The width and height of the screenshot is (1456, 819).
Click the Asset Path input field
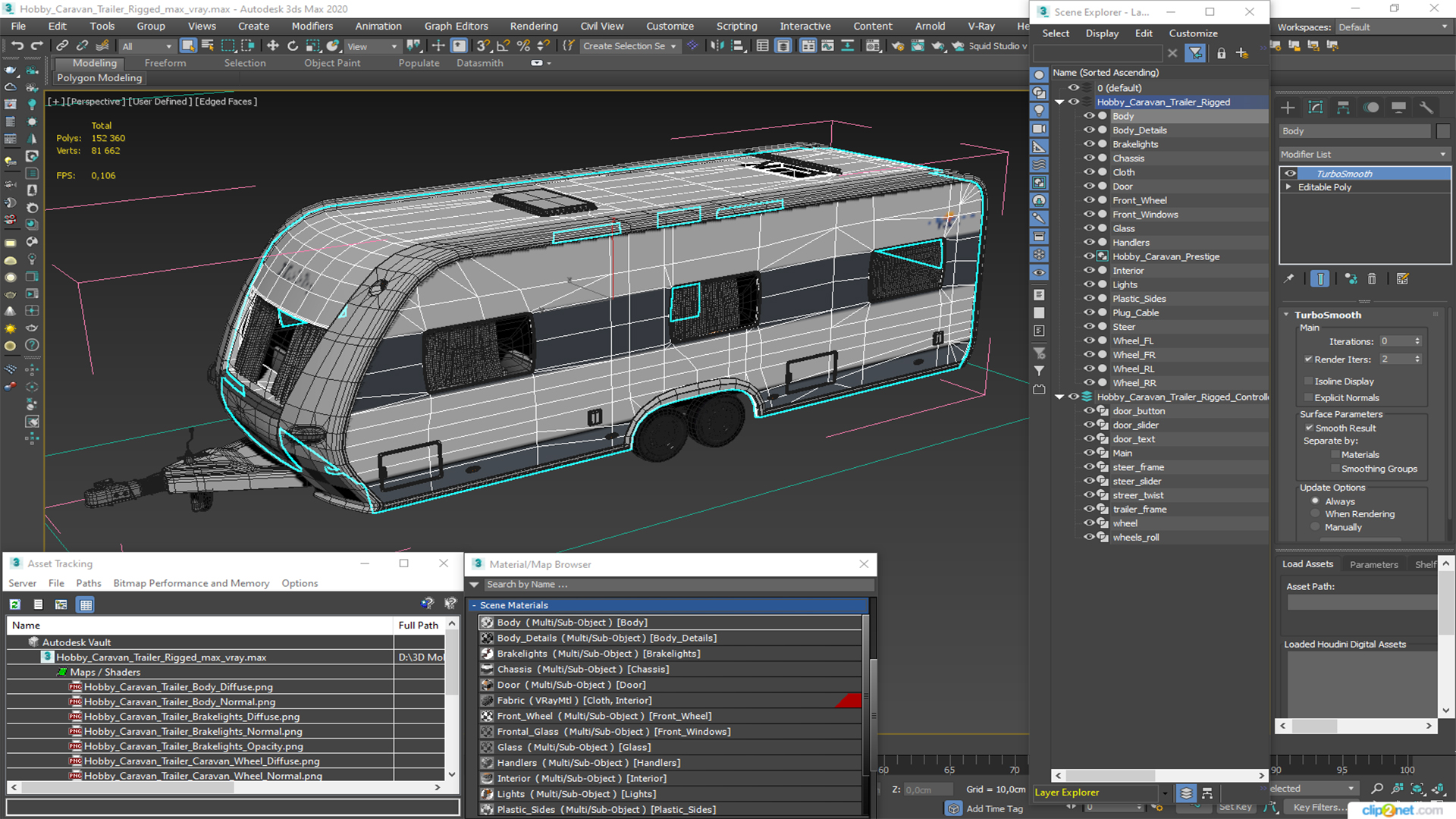coord(1361,602)
